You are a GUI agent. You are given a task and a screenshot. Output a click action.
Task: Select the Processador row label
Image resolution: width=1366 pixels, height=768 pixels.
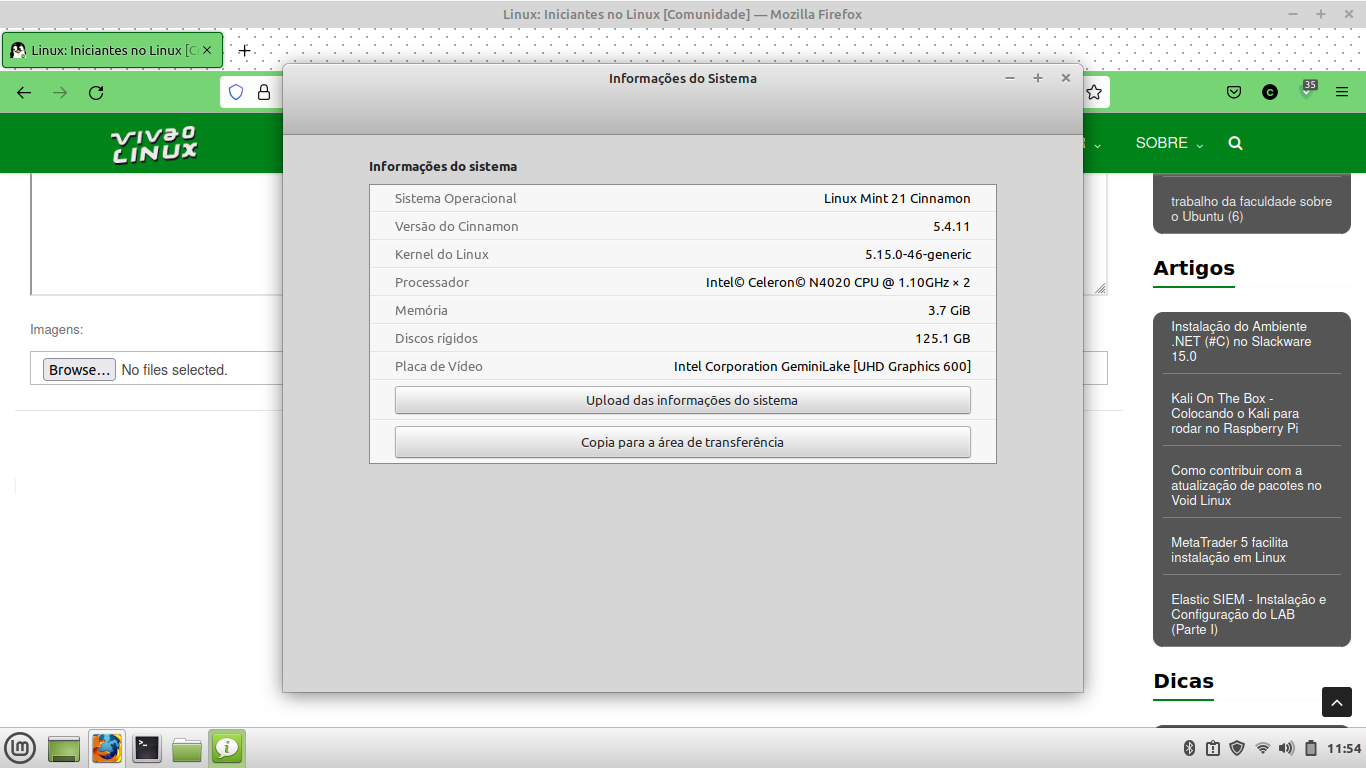coord(432,282)
